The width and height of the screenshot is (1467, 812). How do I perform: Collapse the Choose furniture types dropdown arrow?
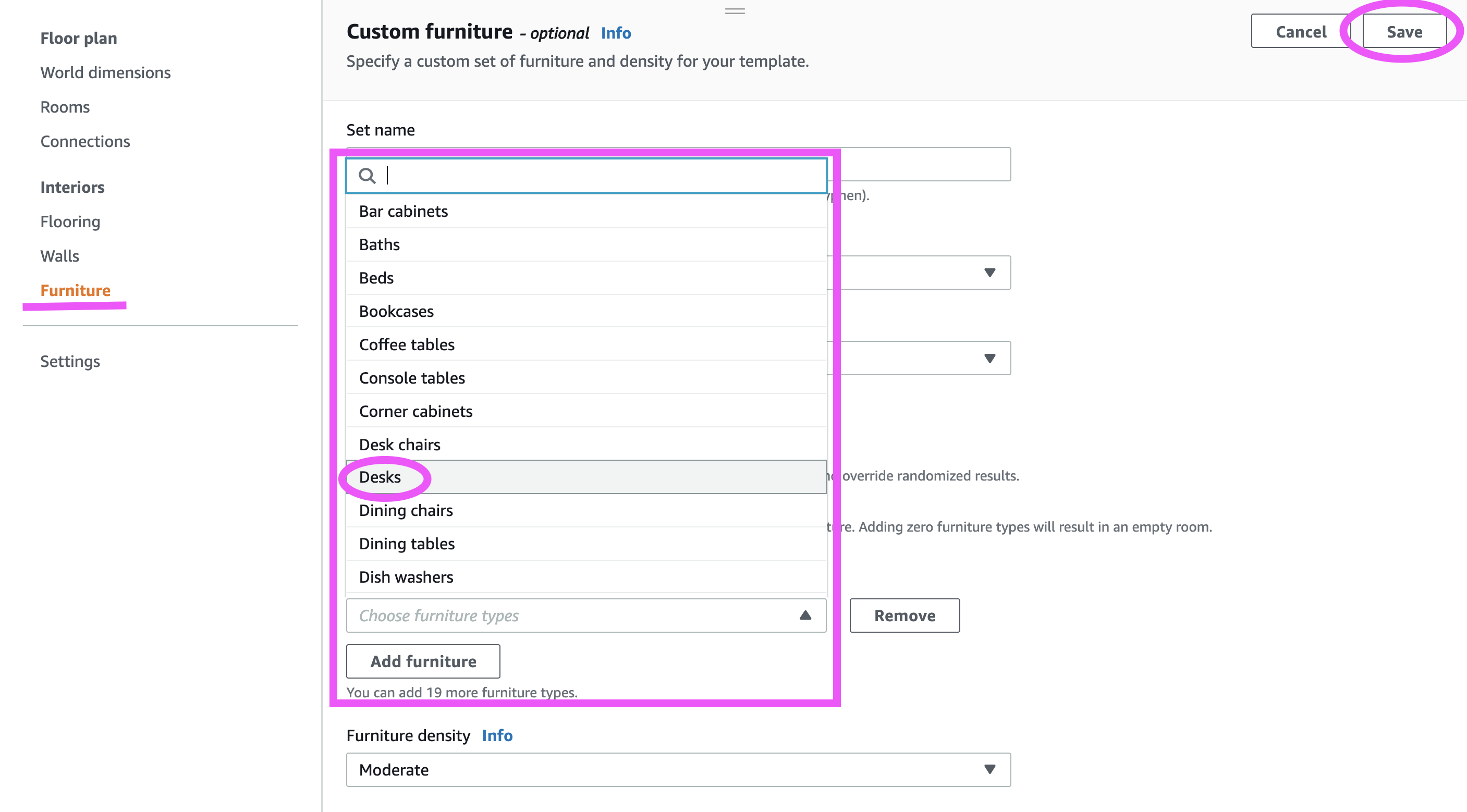pos(805,616)
